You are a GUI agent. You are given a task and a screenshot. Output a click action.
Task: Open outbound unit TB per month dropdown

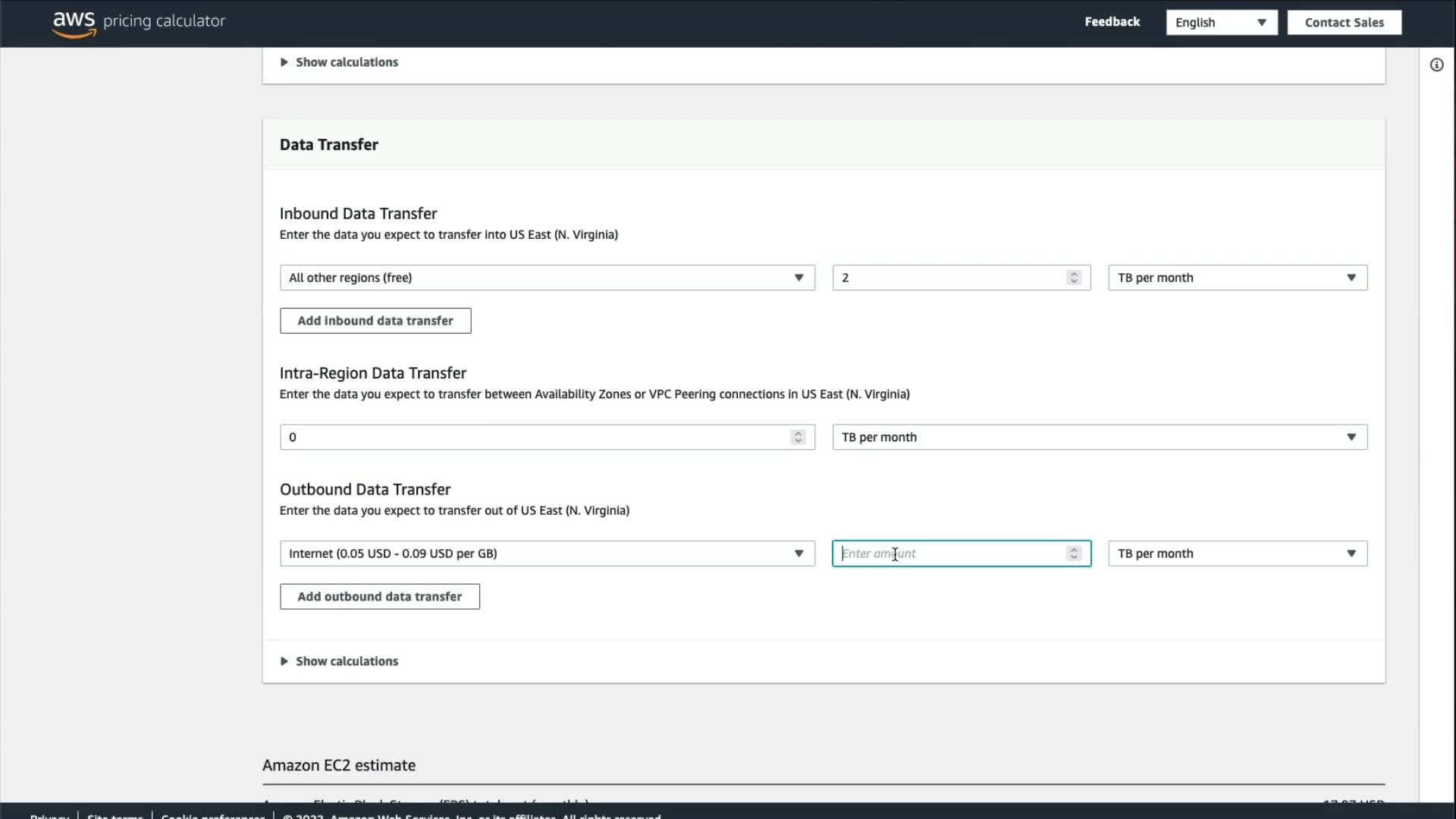coord(1237,554)
